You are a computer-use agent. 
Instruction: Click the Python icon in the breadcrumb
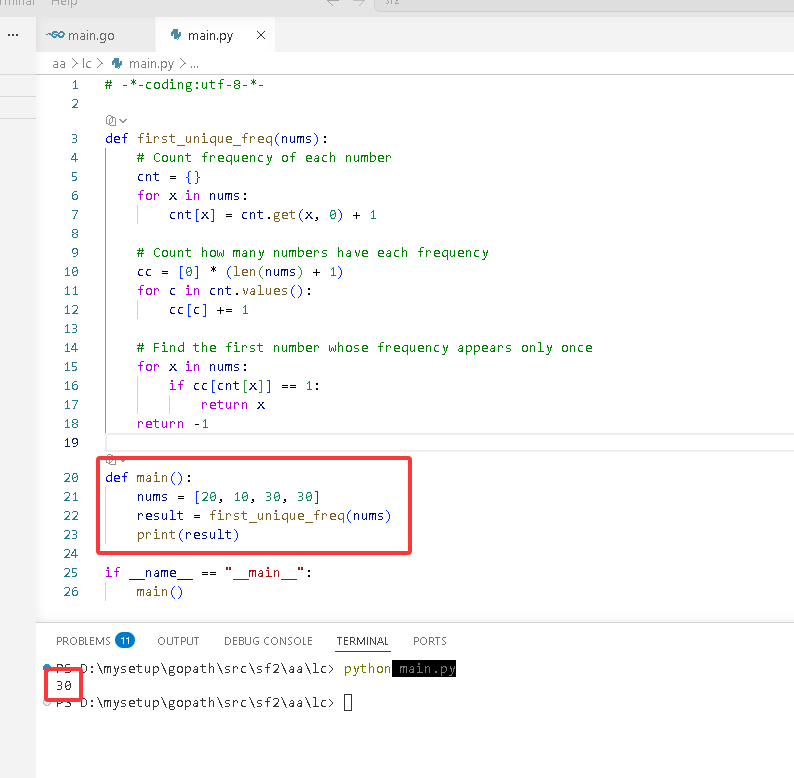coord(116,63)
